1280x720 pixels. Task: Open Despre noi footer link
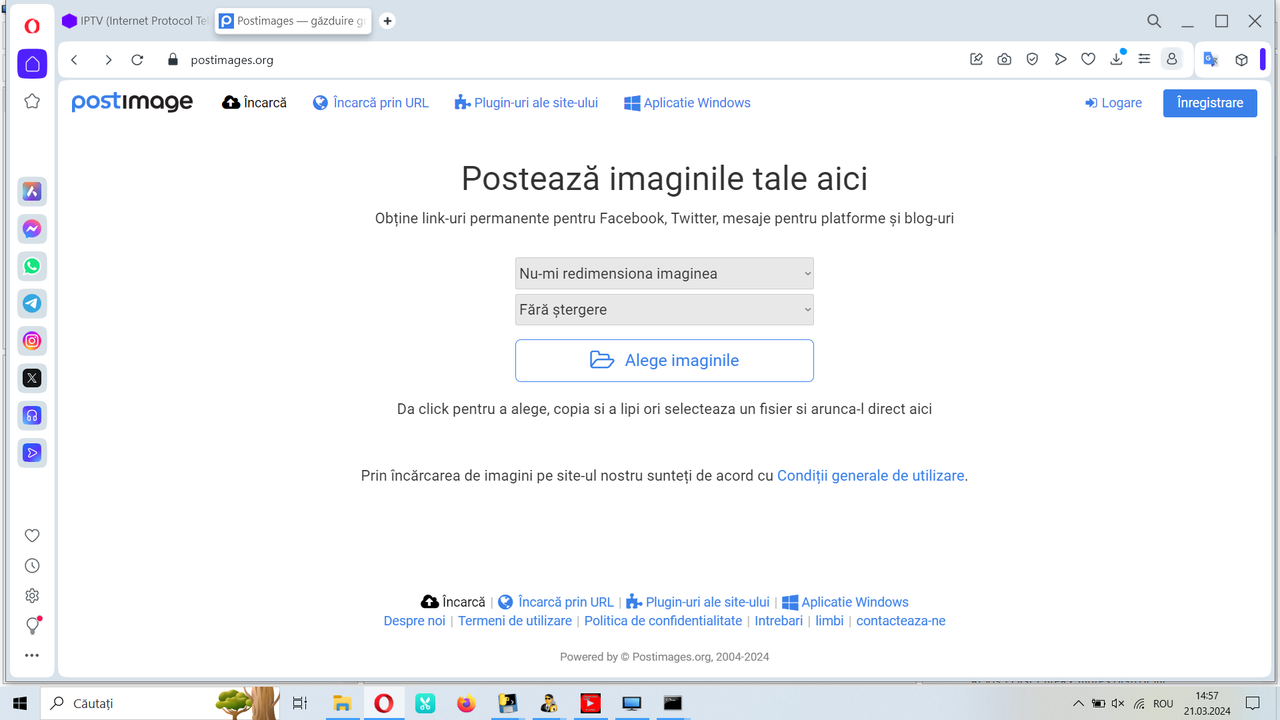414,621
